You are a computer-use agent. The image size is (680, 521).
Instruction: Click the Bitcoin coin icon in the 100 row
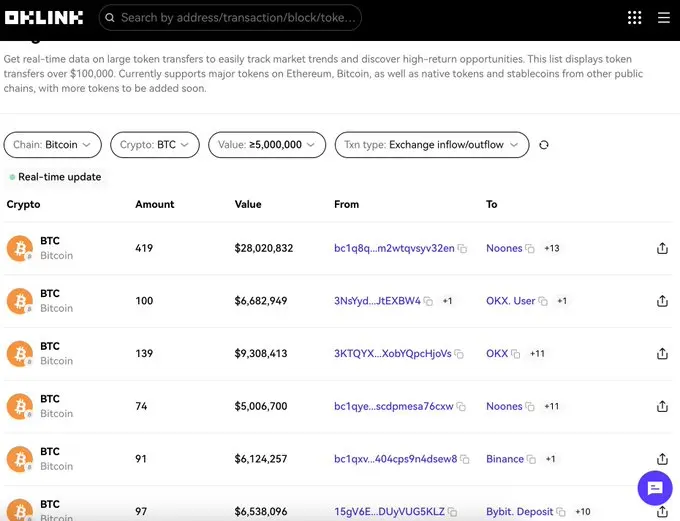point(20,301)
